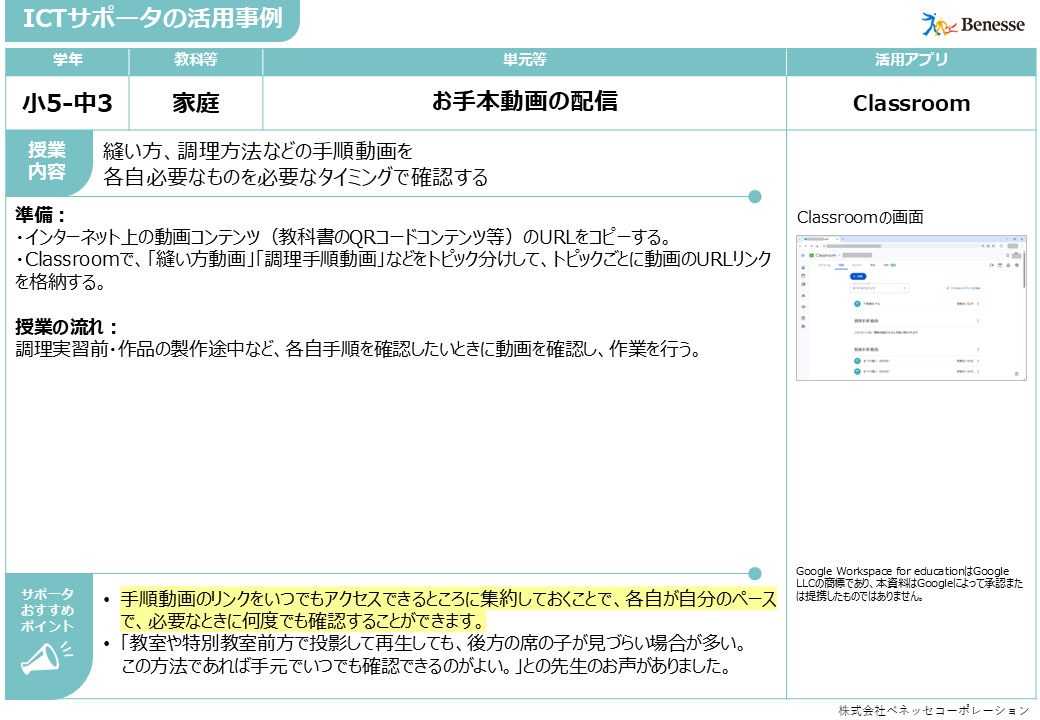The image size is (1040, 720).
Task: Open the Calendar icon in the Classroom sidebar
Action: point(802,275)
